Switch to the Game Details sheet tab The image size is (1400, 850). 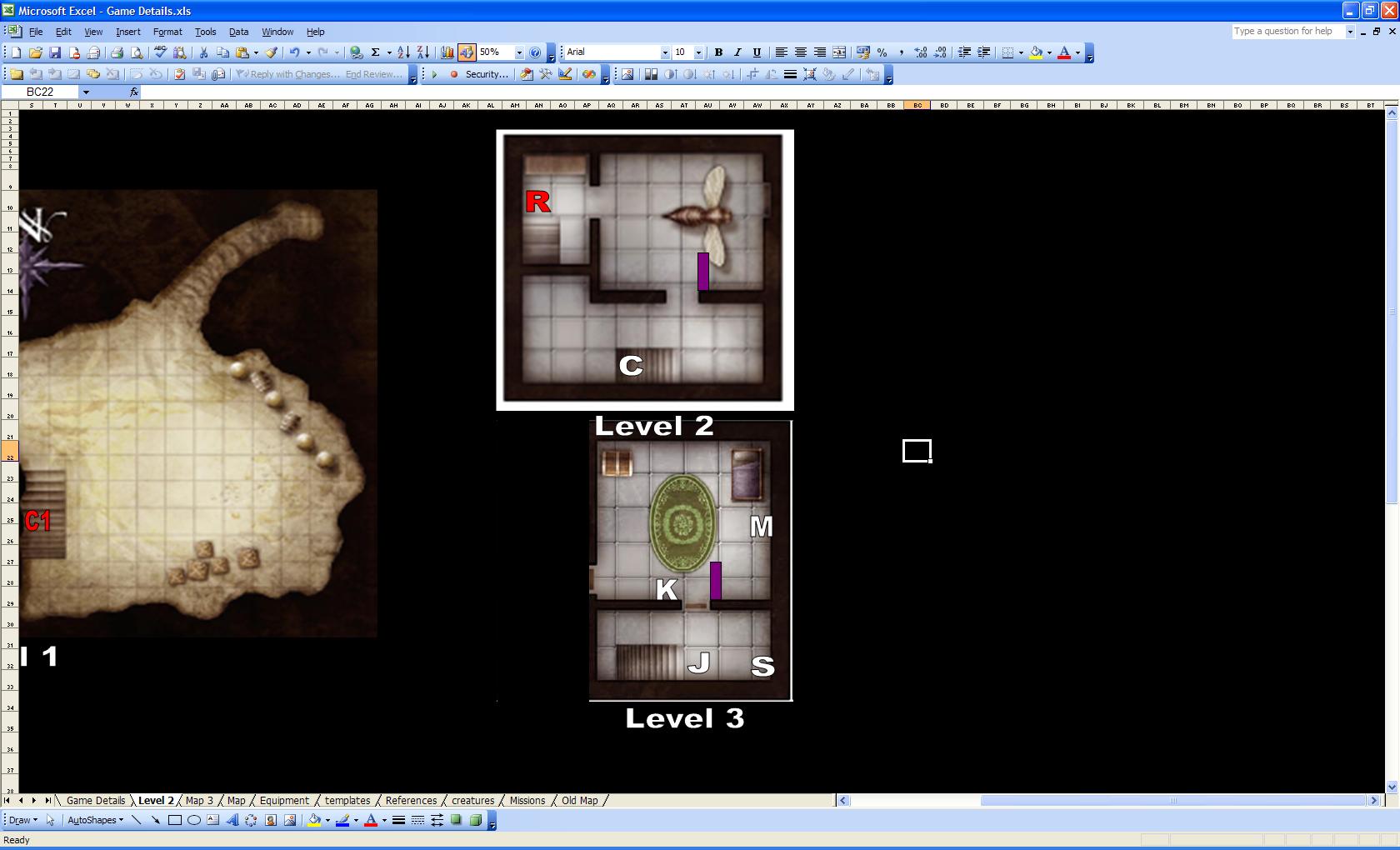(96, 801)
